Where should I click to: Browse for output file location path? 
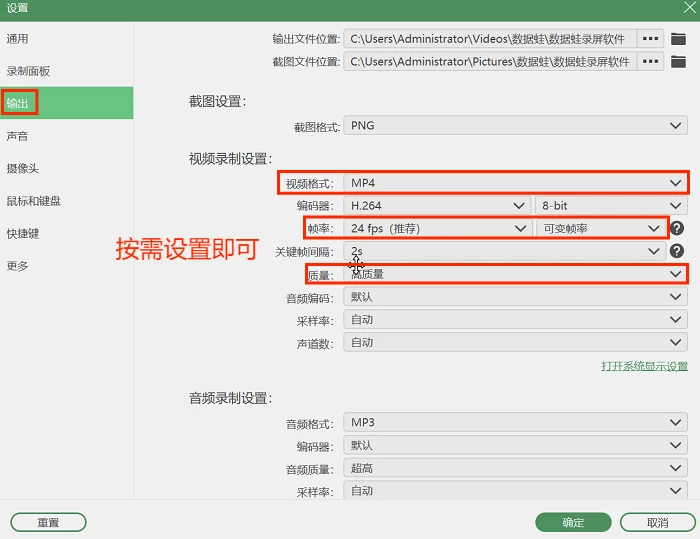click(x=650, y=39)
